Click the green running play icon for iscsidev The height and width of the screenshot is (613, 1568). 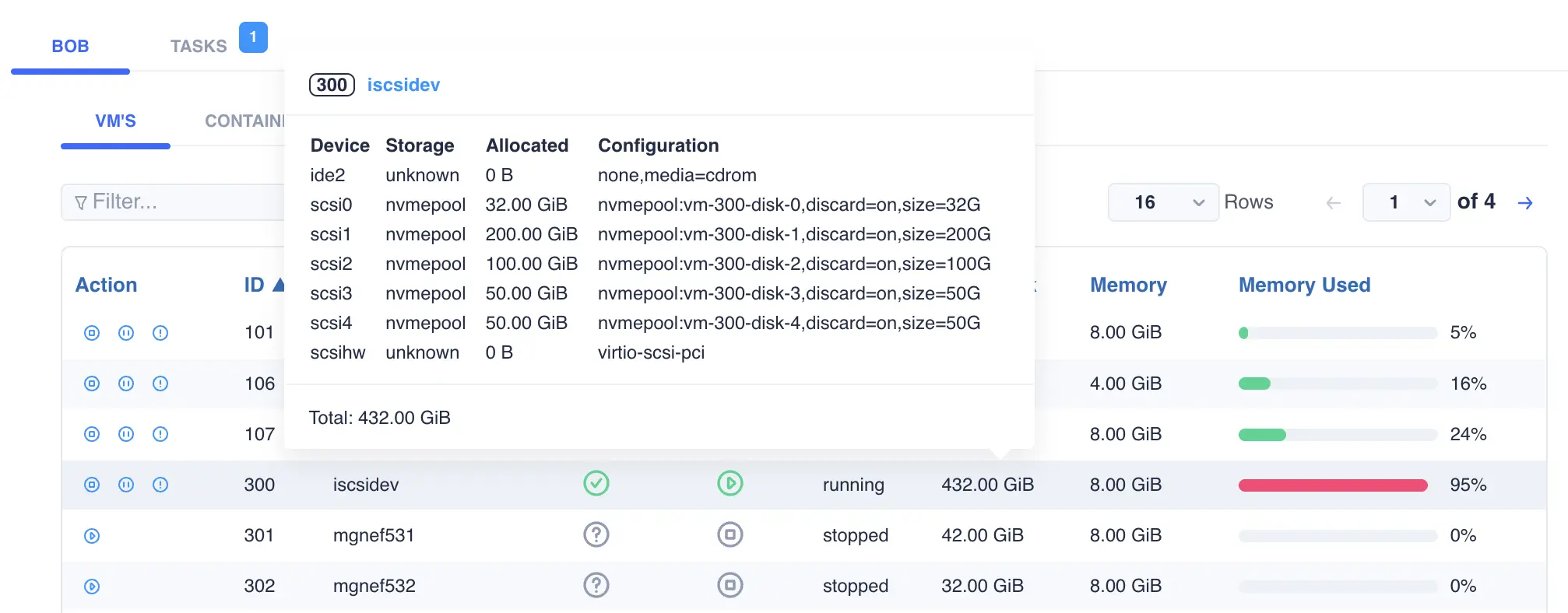[730, 483]
